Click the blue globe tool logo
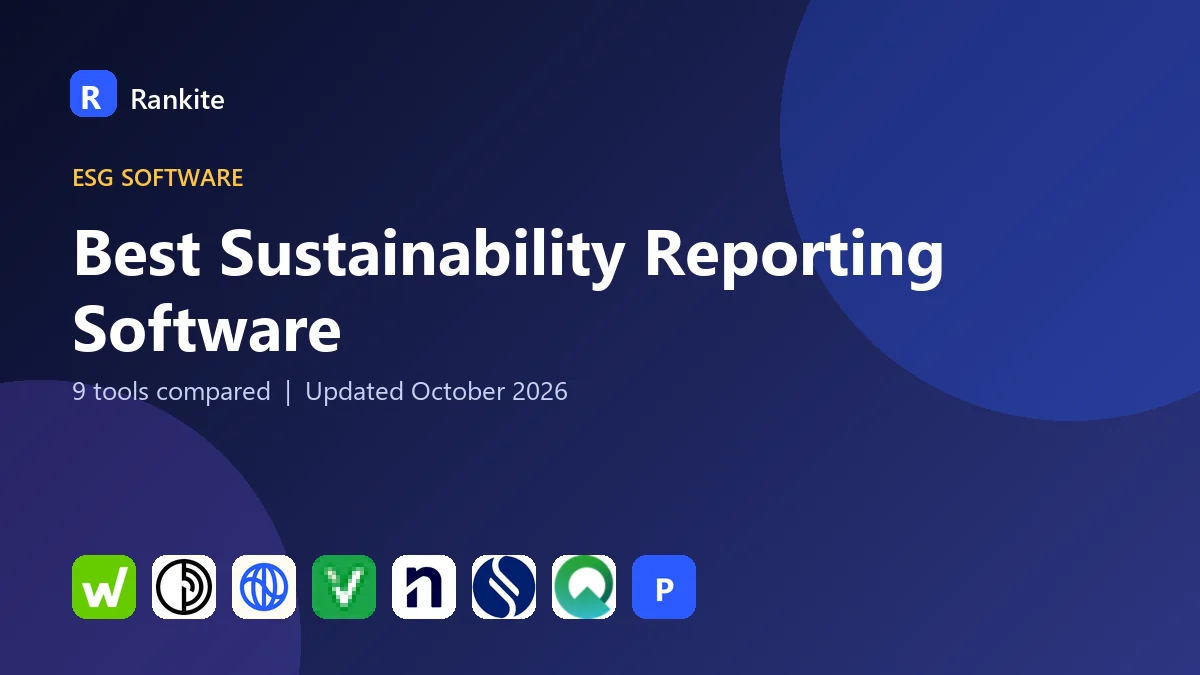This screenshot has width=1200, height=675. [x=264, y=587]
